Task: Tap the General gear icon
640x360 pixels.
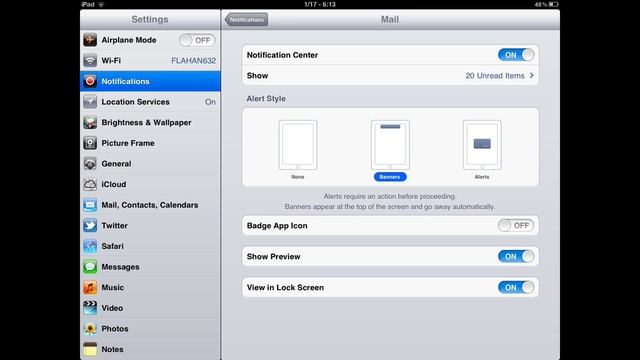Action: point(90,164)
